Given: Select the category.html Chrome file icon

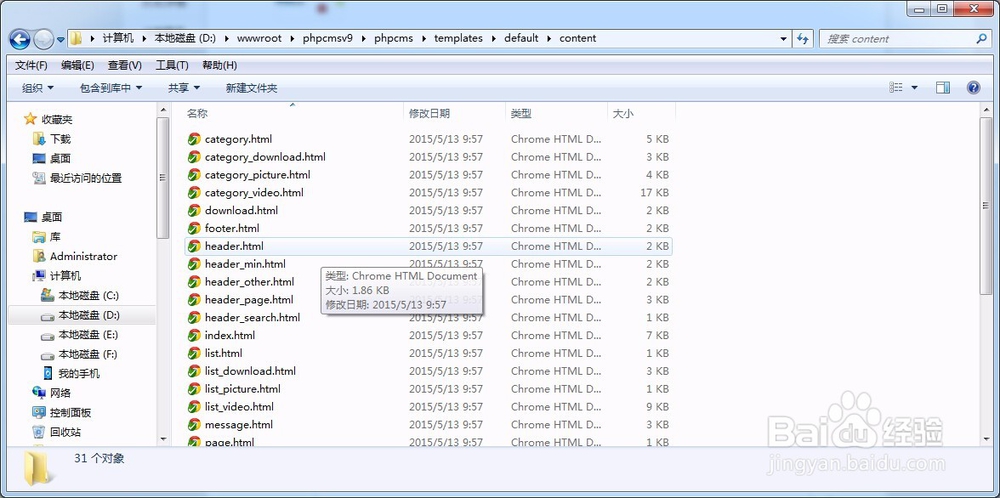Looking at the screenshot, I should 194,139.
